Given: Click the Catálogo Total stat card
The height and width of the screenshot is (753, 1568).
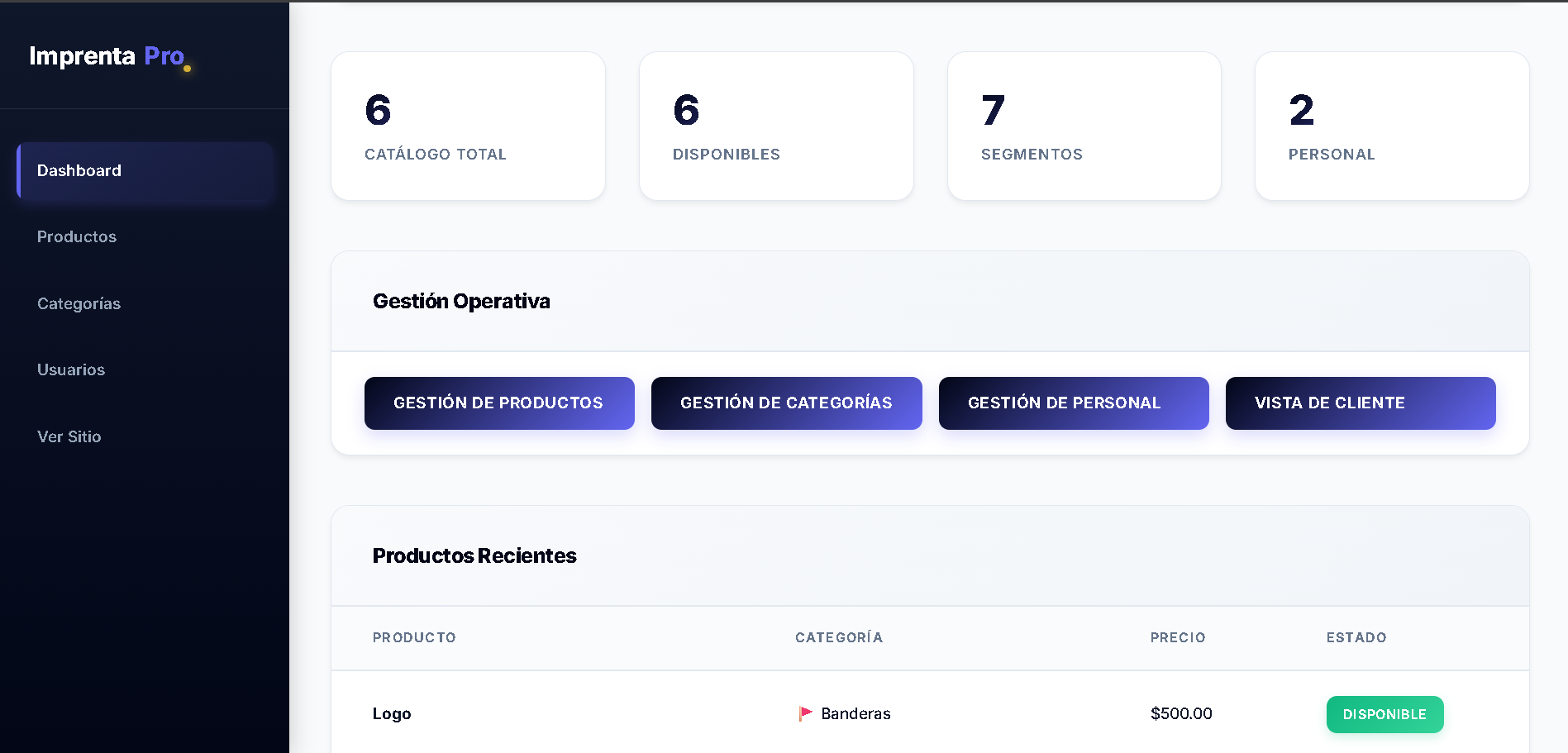Looking at the screenshot, I should coord(468,126).
